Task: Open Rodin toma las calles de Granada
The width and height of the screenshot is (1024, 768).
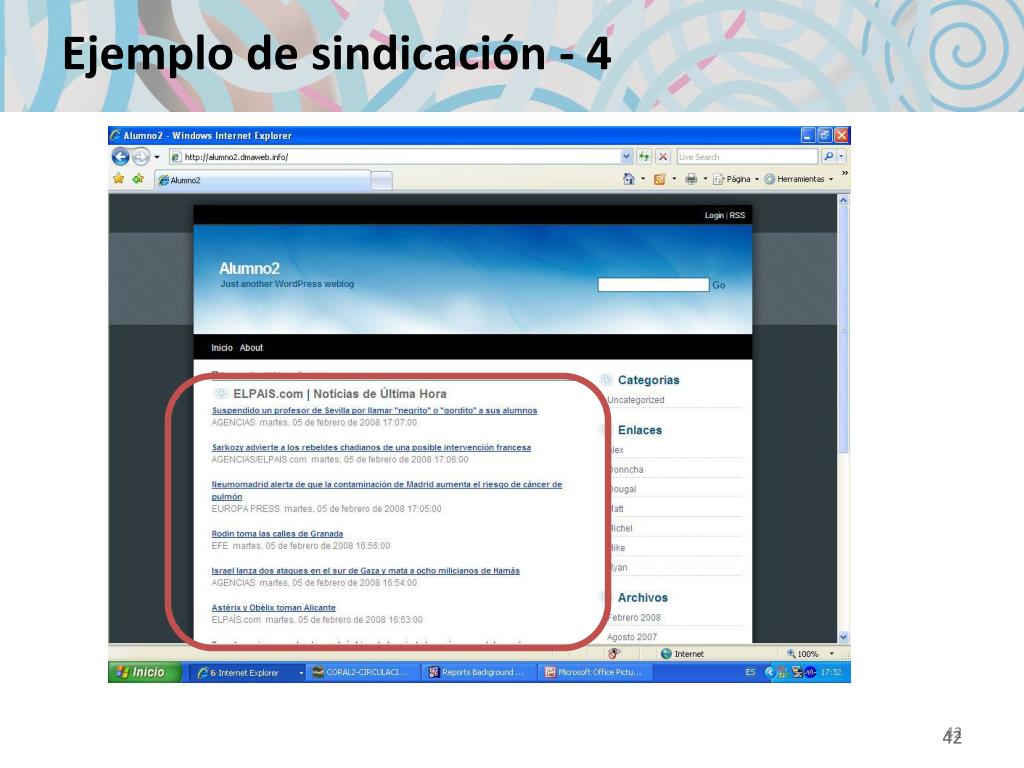Action: click(x=277, y=534)
